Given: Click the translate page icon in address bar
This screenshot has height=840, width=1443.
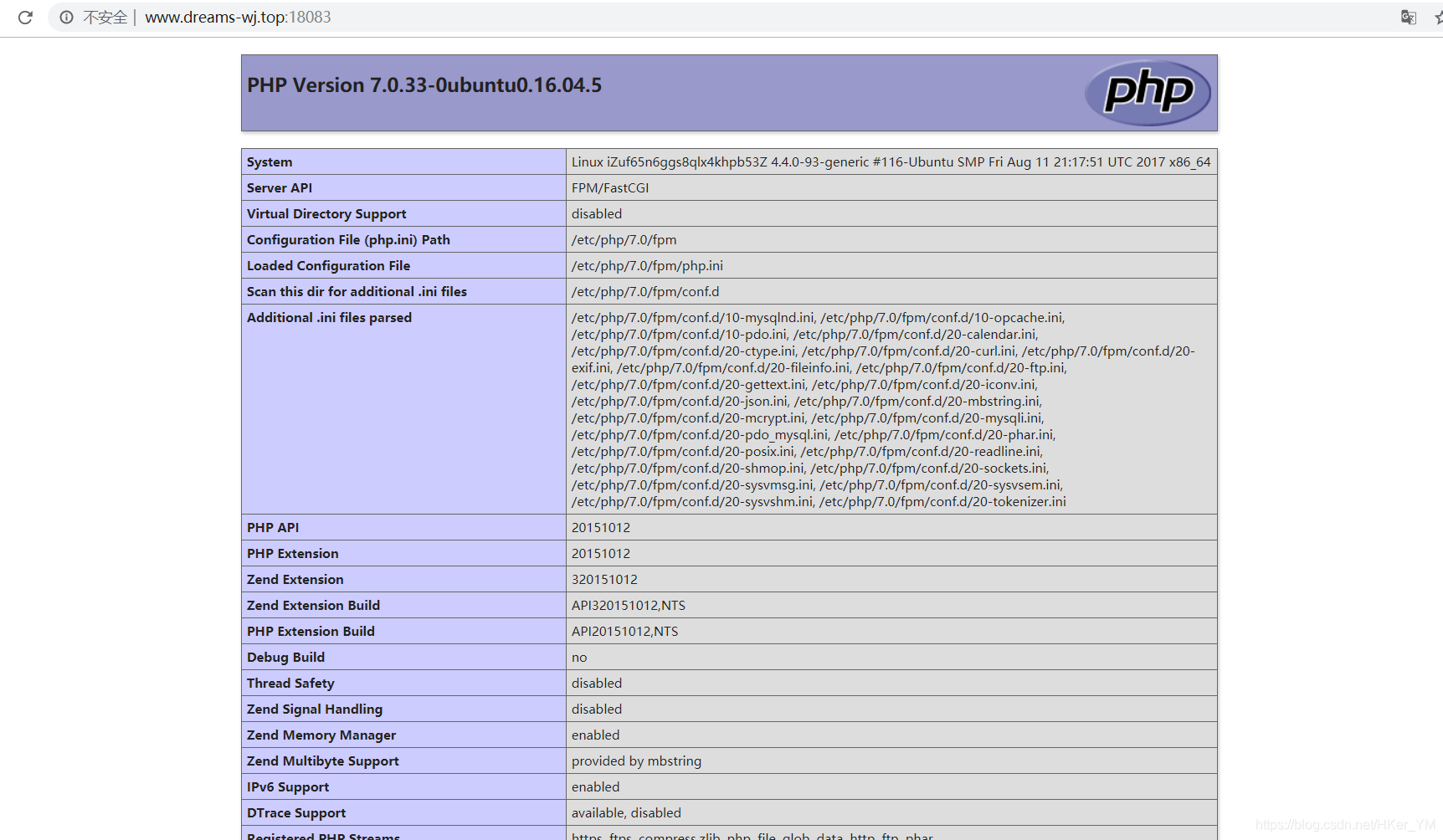Looking at the screenshot, I should point(1409,17).
